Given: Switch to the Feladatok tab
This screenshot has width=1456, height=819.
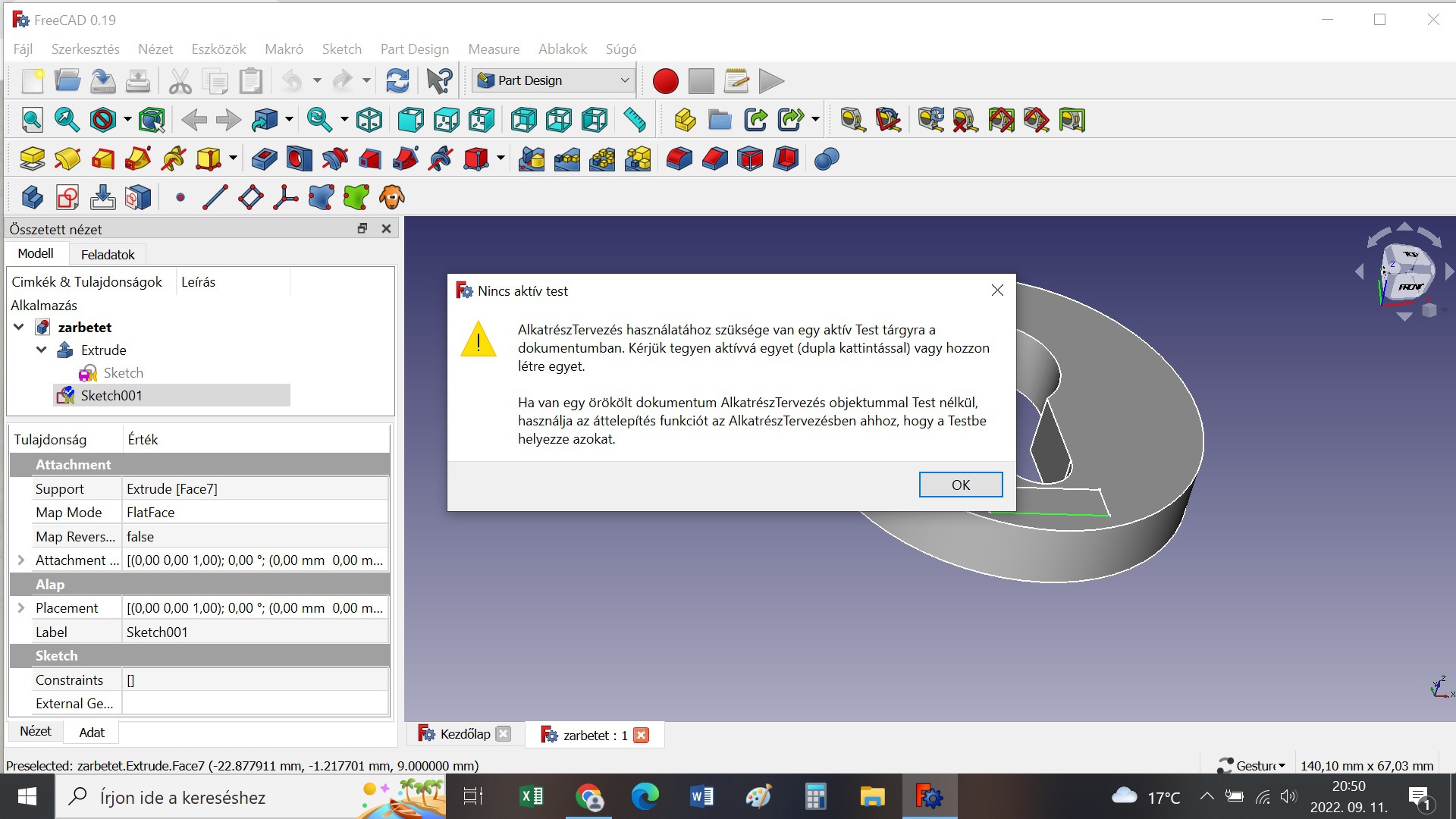Looking at the screenshot, I should (108, 254).
